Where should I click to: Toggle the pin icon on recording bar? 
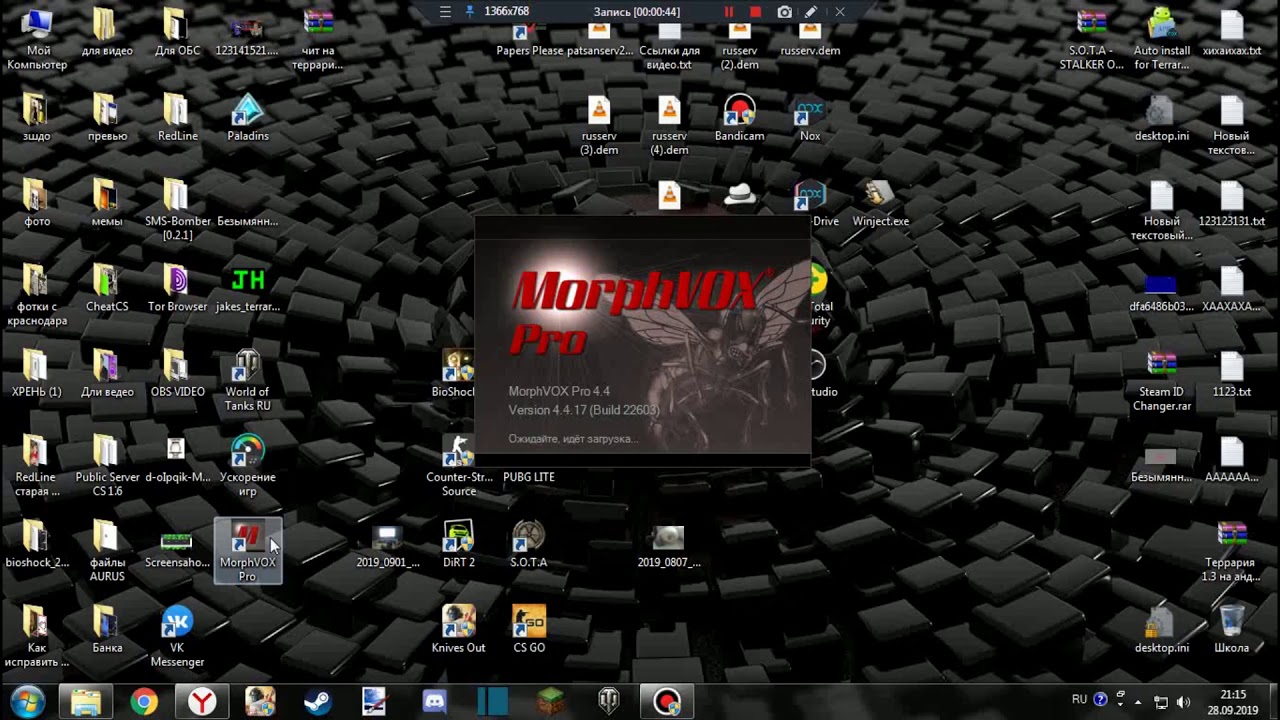point(470,12)
